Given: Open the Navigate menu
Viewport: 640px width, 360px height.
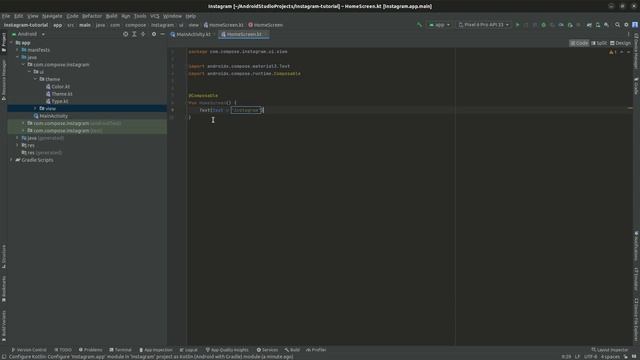Looking at the screenshot, I should pyautogui.click(x=52, y=16).
